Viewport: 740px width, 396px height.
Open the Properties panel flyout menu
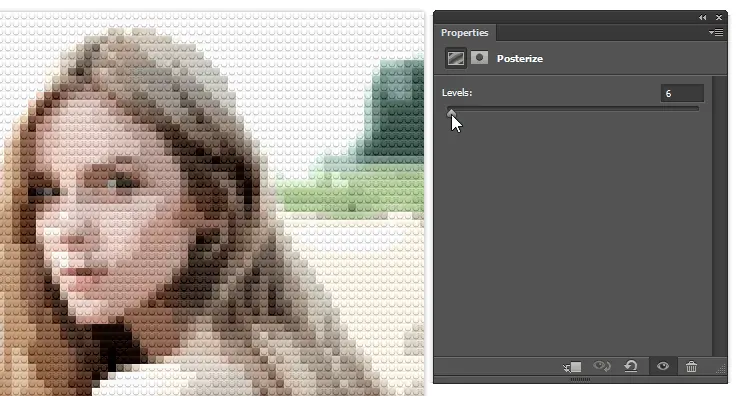[716, 33]
